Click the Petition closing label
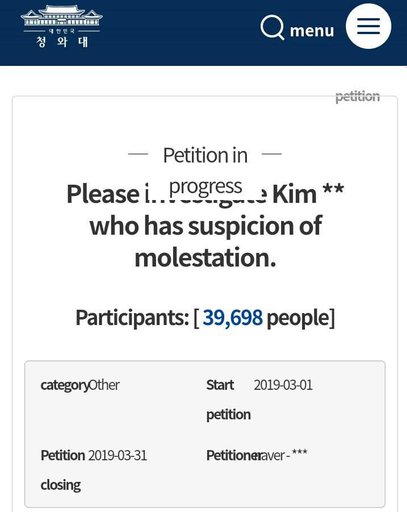 pyautogui.click(x=63, y=470)
